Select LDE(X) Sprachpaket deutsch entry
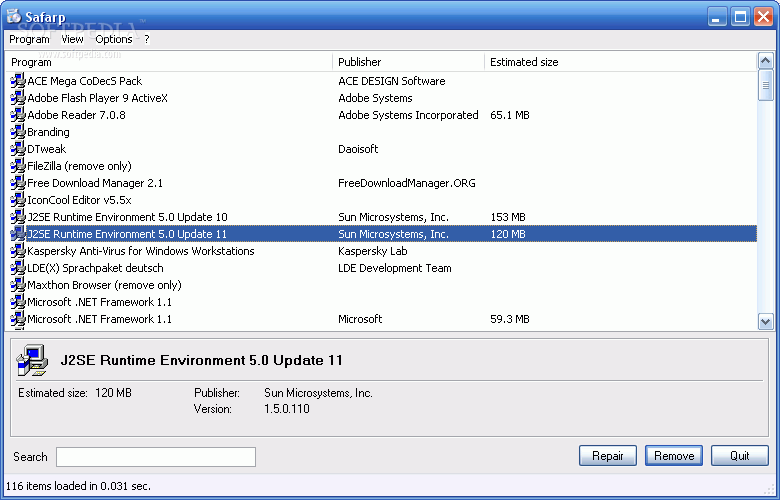This screenshot has width=780, height=500. [95, 268]
